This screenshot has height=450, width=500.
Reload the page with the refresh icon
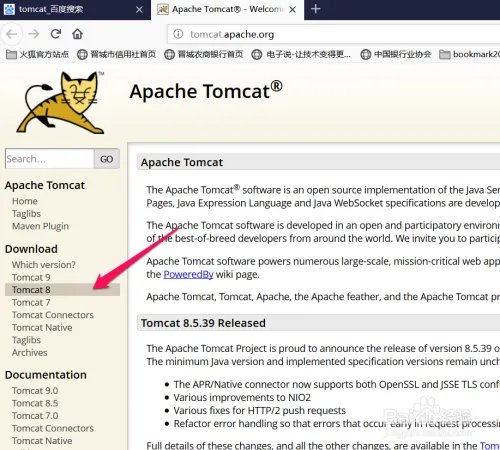coord(56,34)
